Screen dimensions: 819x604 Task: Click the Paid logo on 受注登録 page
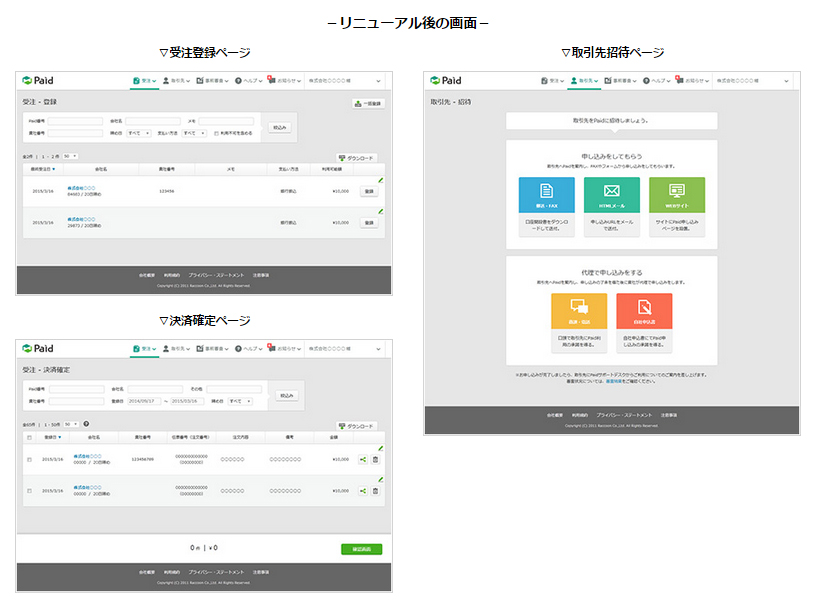coord(38,80)
